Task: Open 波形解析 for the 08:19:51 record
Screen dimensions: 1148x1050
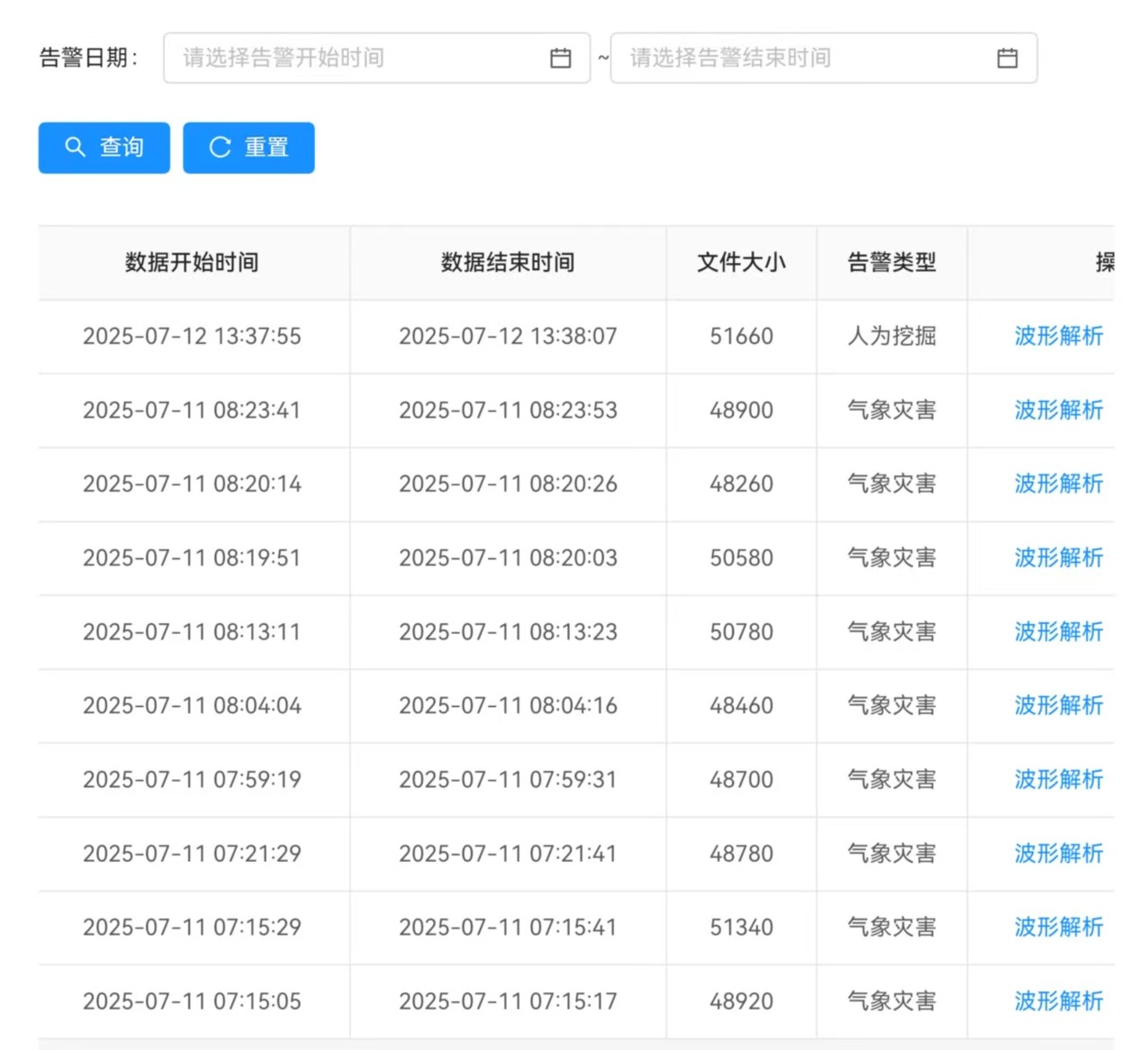Action: click(x=1059, y=557)
